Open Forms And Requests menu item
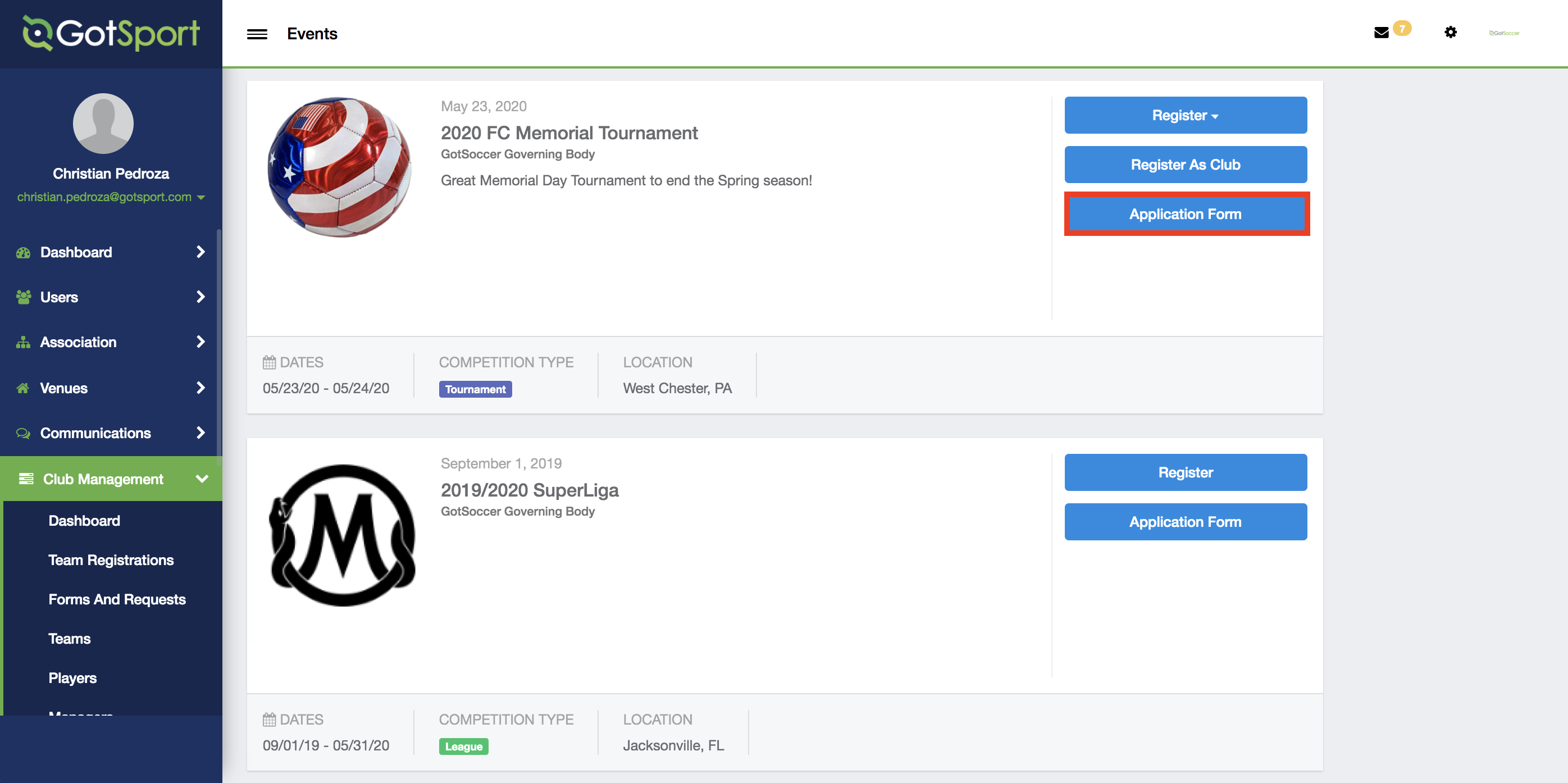The image size is (1568, 783). [117, 599]
